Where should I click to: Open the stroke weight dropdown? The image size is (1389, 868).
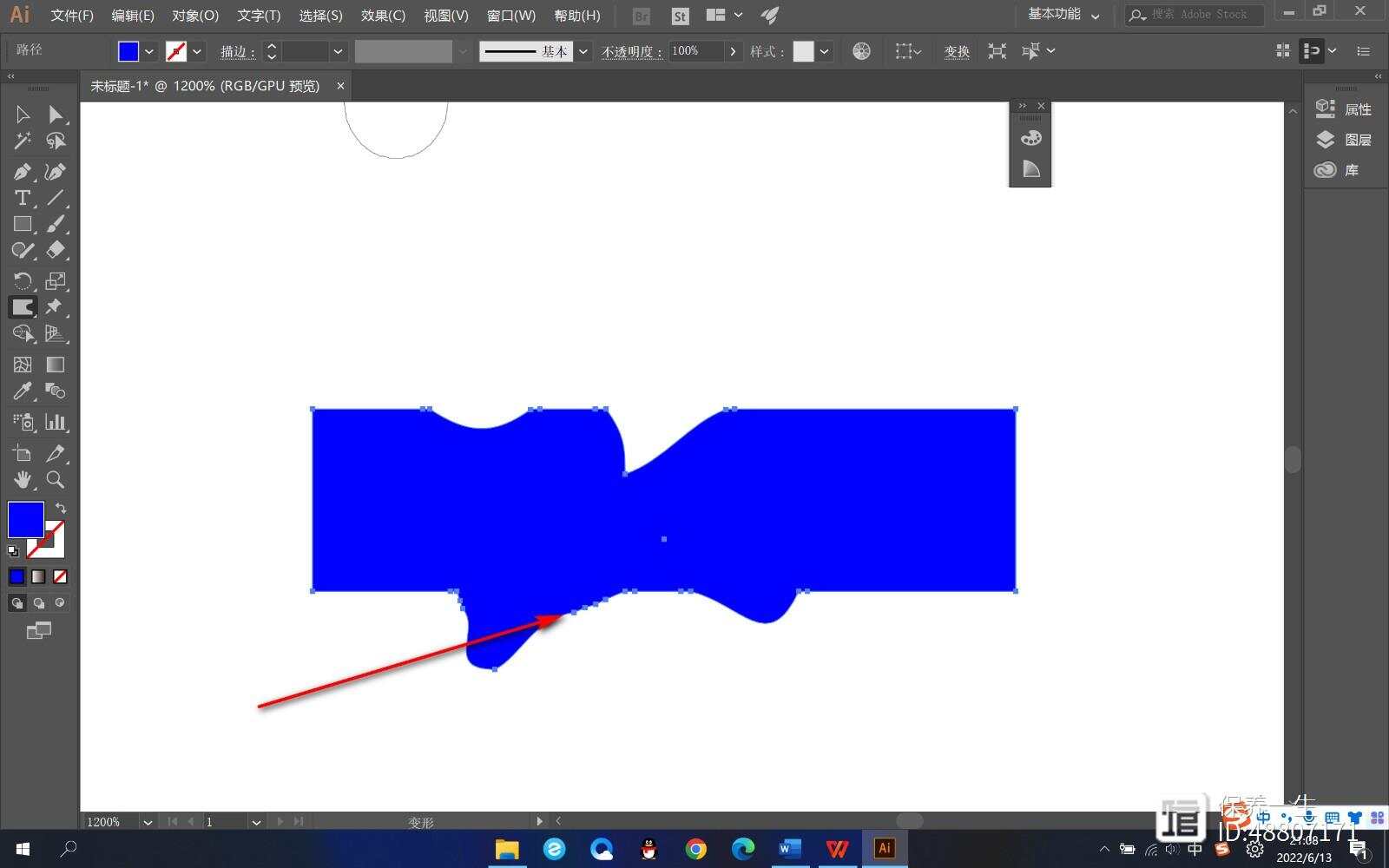339,51
